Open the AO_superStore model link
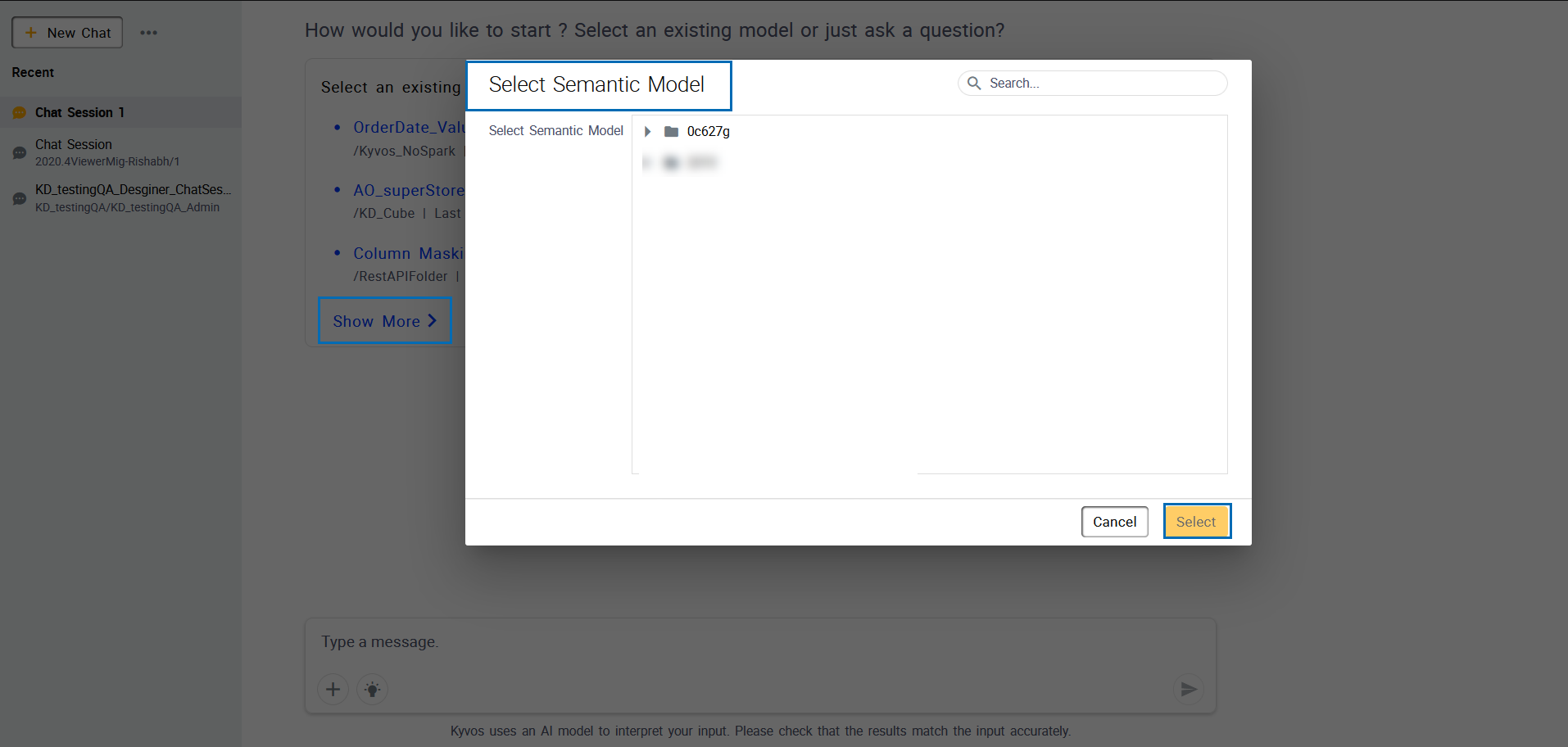The height and width of the screenshot is (747, 1568). (408, 190)
